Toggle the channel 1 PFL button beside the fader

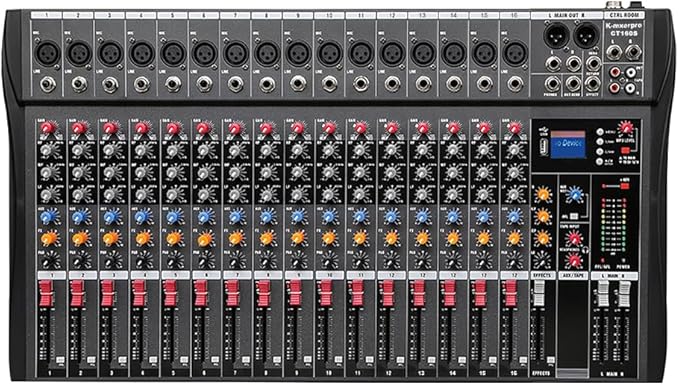tap(60, 359)
